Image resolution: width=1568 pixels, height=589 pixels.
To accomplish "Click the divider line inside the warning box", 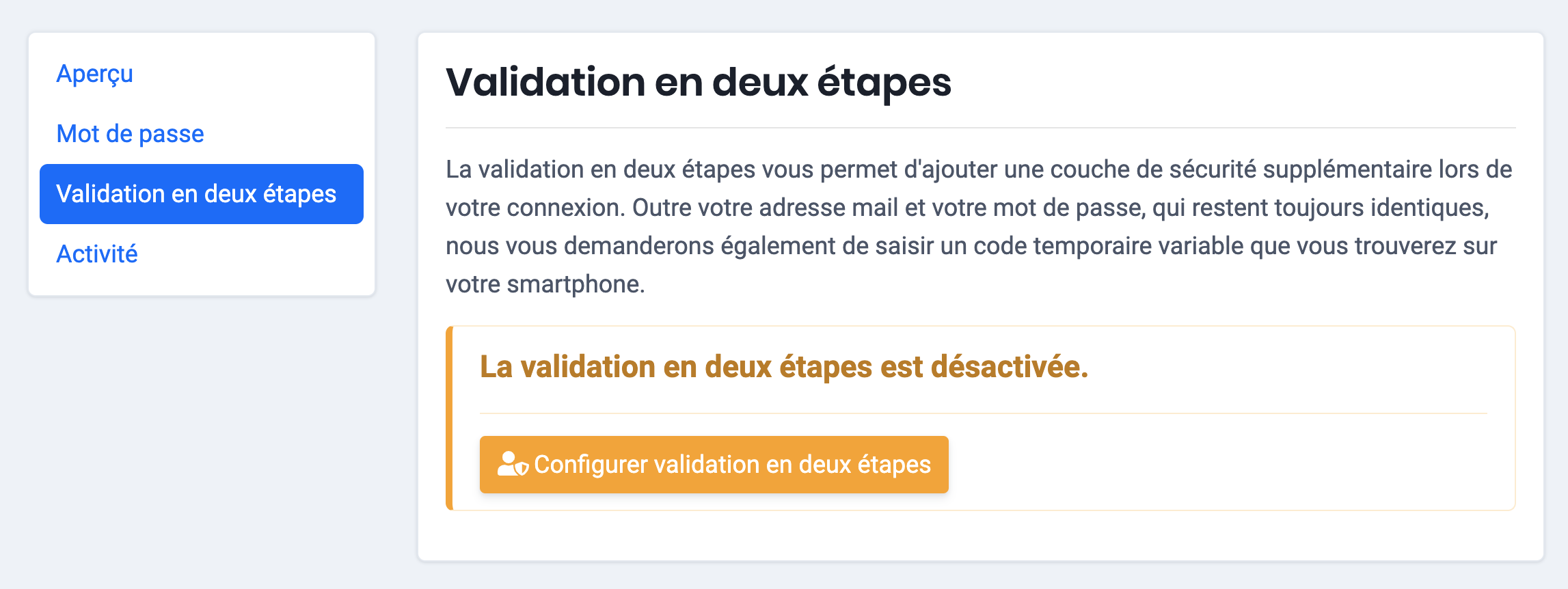I will [983, 413].
